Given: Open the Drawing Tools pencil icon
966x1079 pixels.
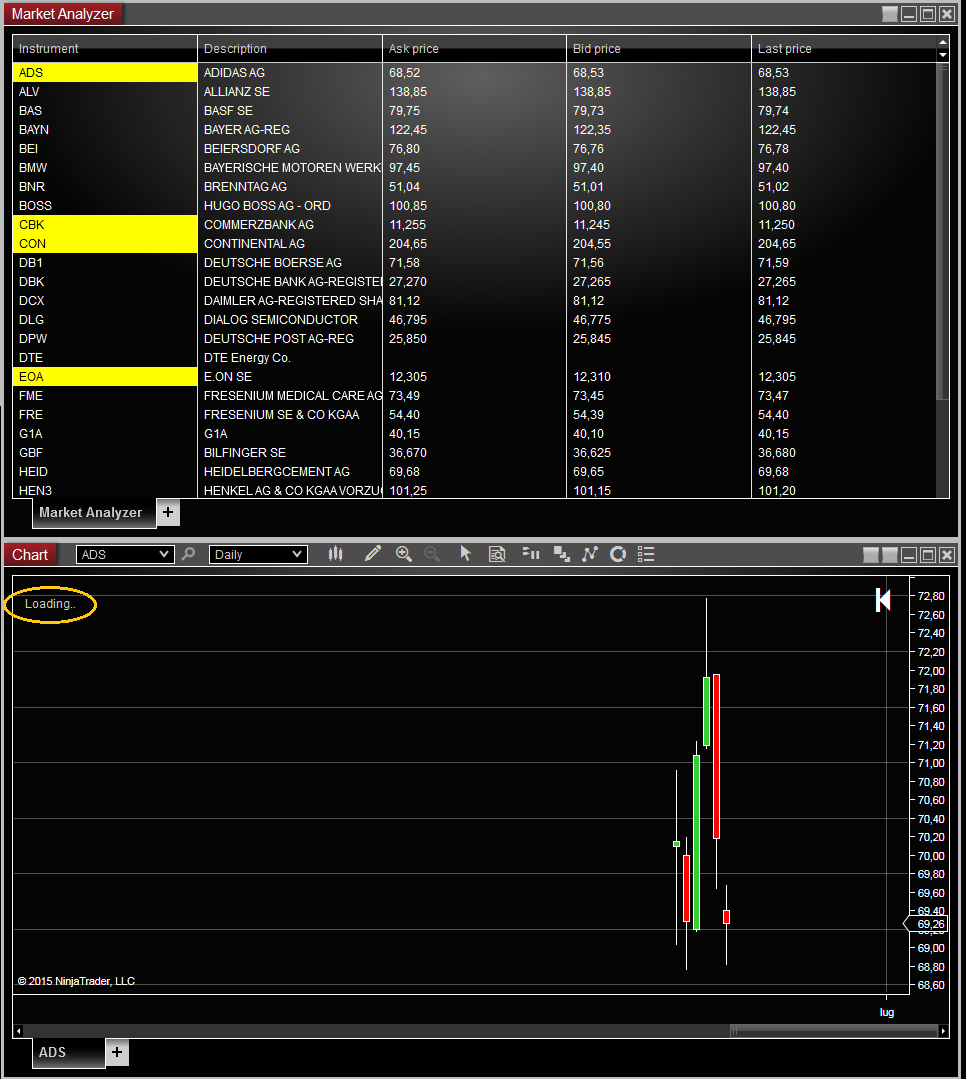Looking at the screenshot, I should (x=373, y=554).
